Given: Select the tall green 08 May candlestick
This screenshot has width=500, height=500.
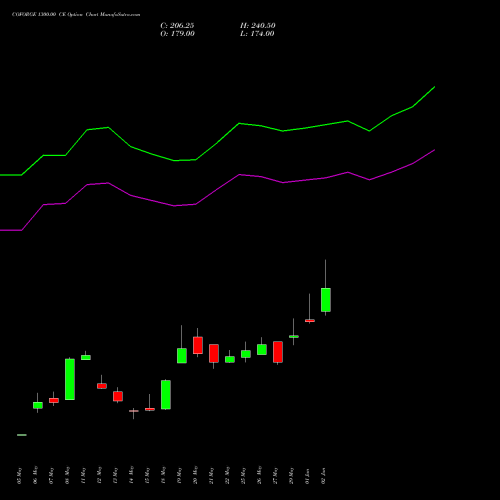Looking at the screenshot, I should [70, 379].
